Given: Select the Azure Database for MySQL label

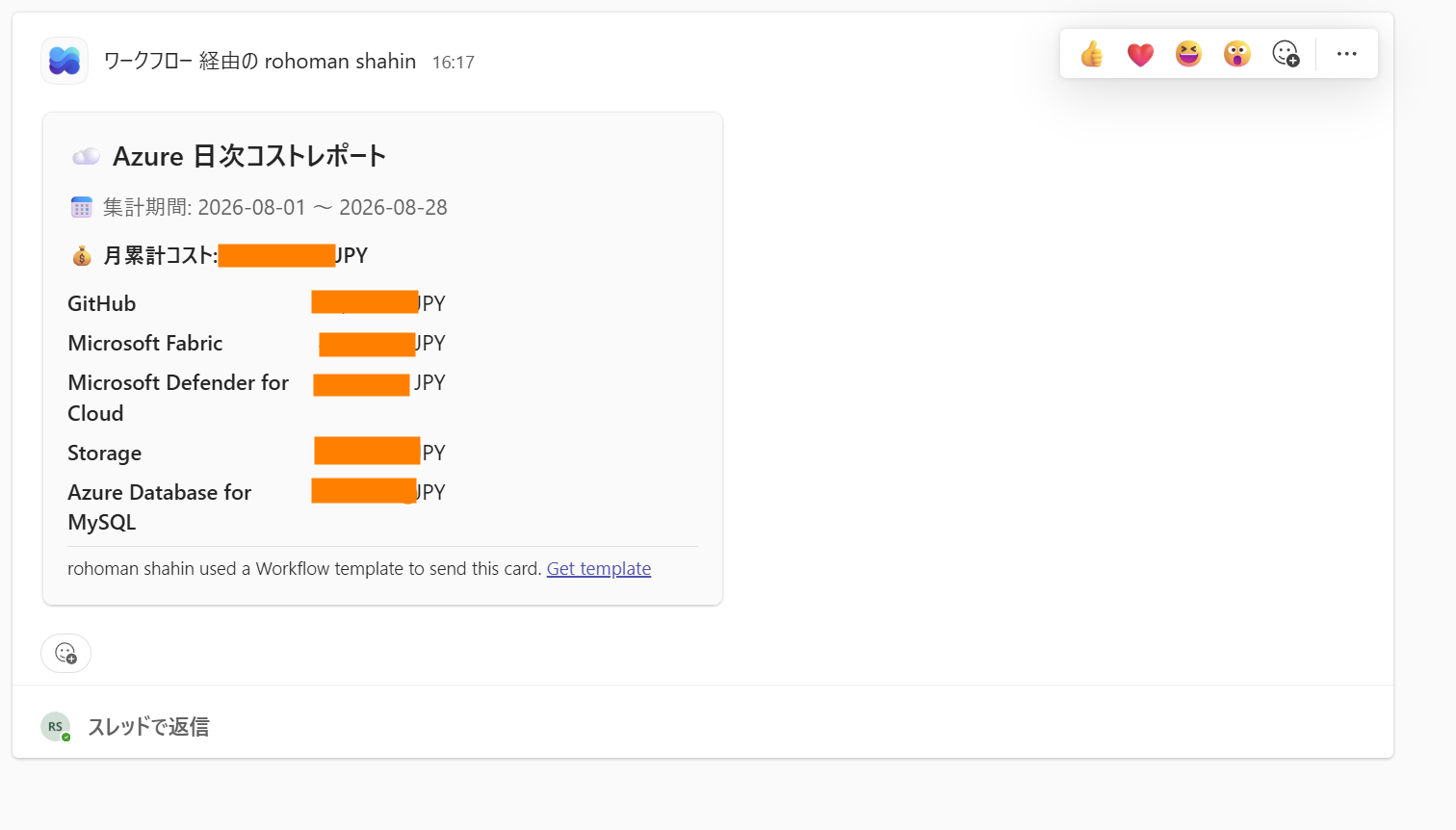Looking at the screenshot, I should pyautogui.click(x=160, y=507).
